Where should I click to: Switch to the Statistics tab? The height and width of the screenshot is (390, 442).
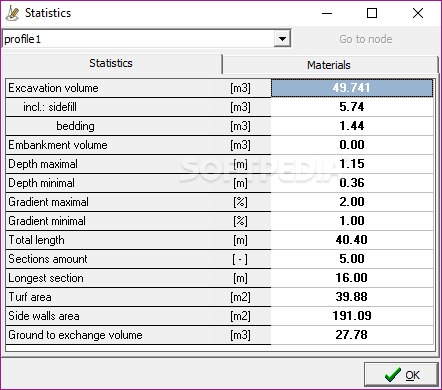[x=111, y=63]
